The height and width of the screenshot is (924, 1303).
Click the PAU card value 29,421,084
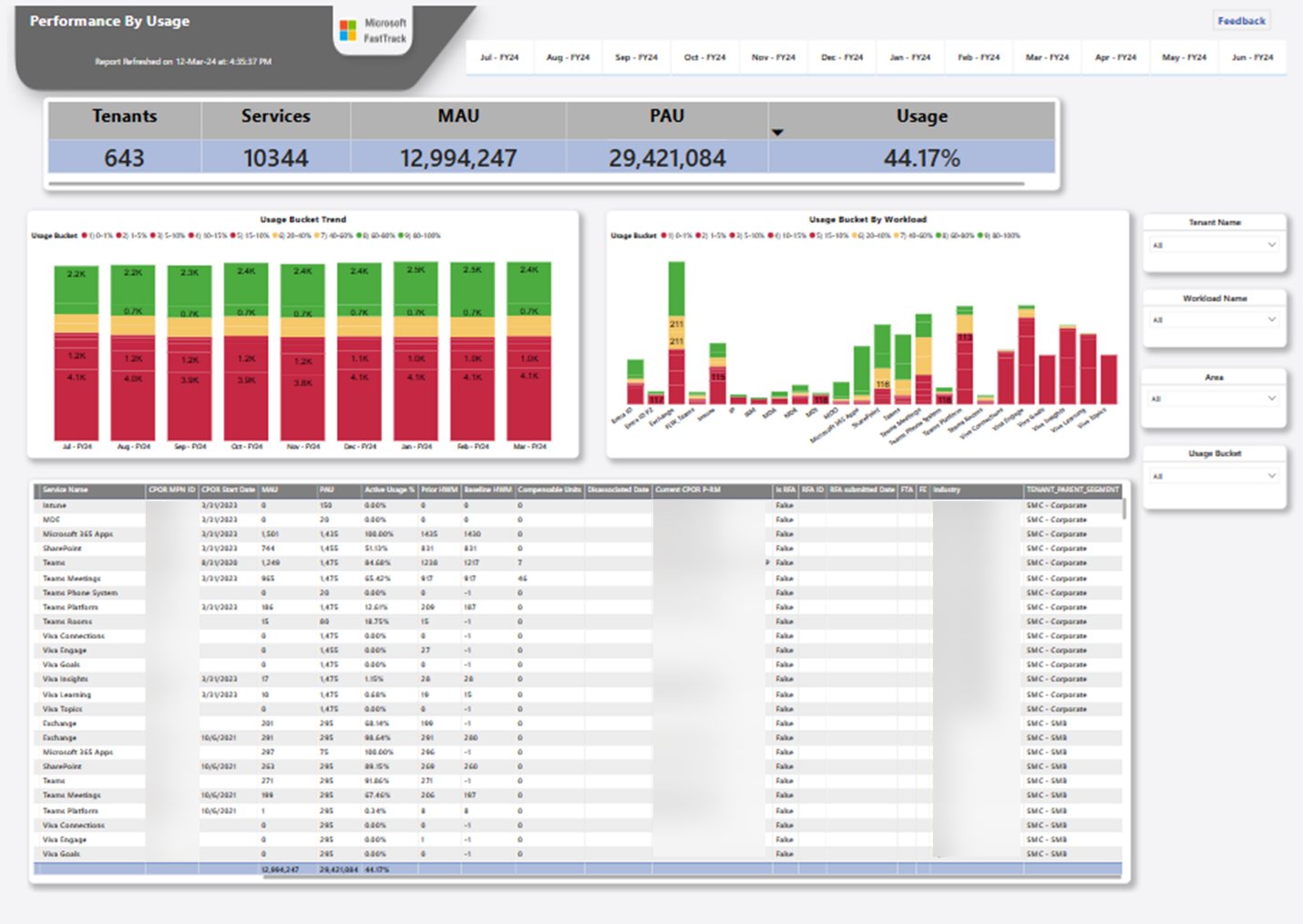tap(667, 159)
